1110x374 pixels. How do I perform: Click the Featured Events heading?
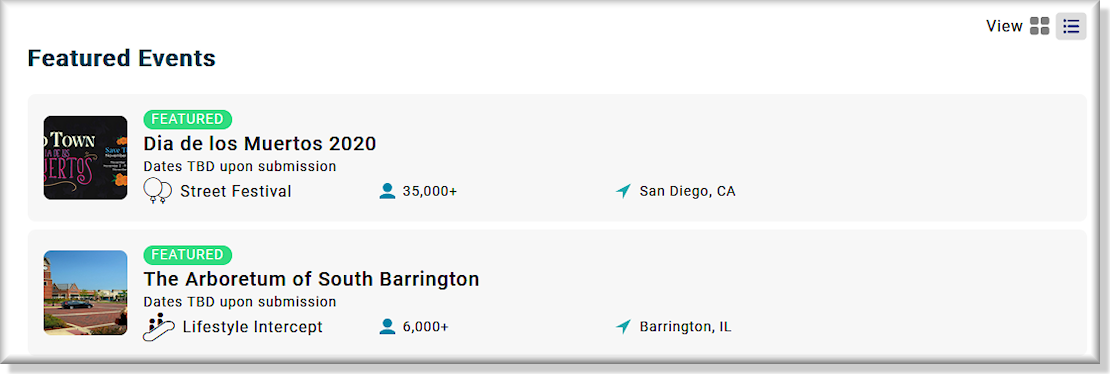[x=122, y=58]
